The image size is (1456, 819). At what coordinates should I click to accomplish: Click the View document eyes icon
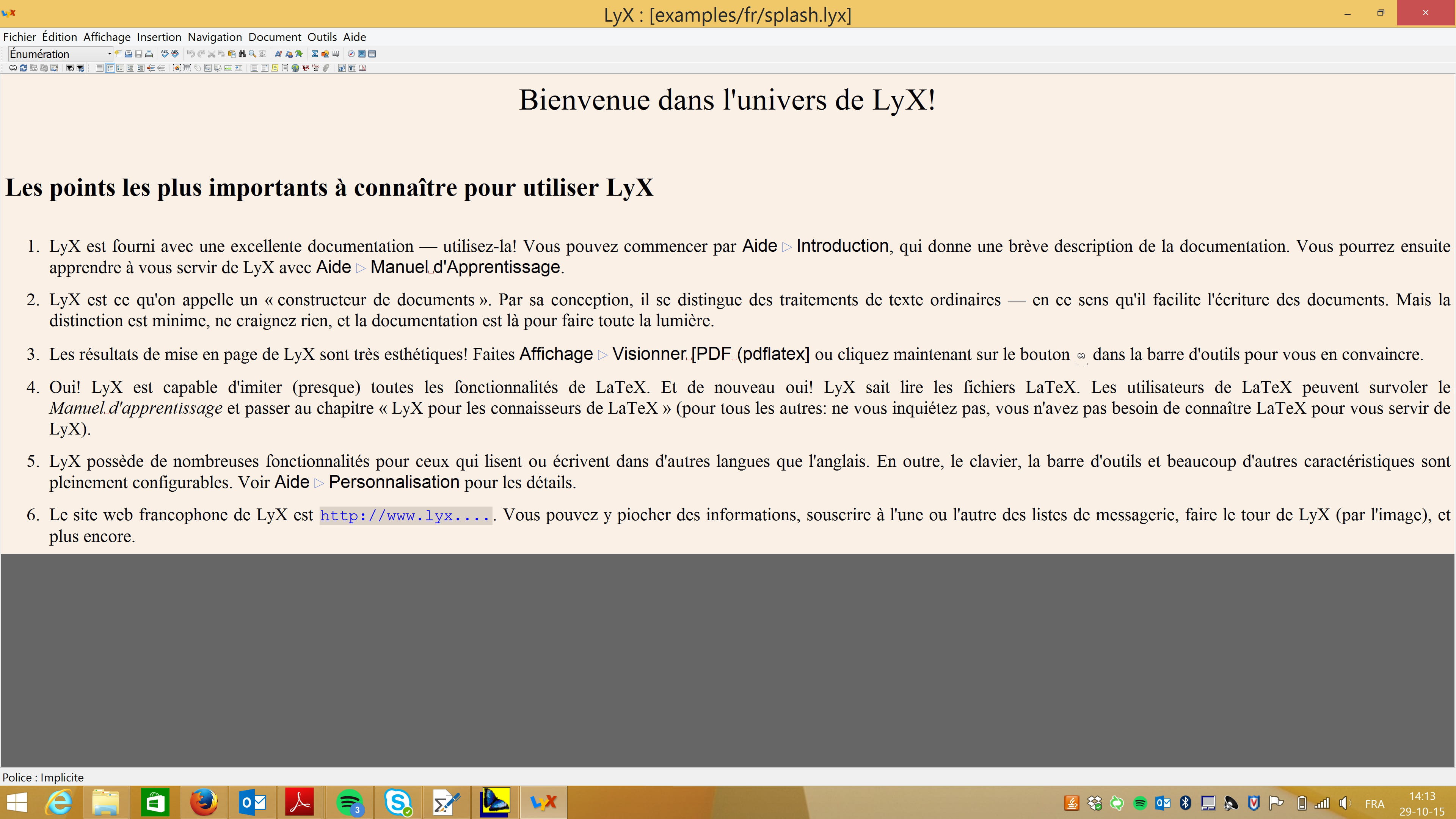click(13, 68)
